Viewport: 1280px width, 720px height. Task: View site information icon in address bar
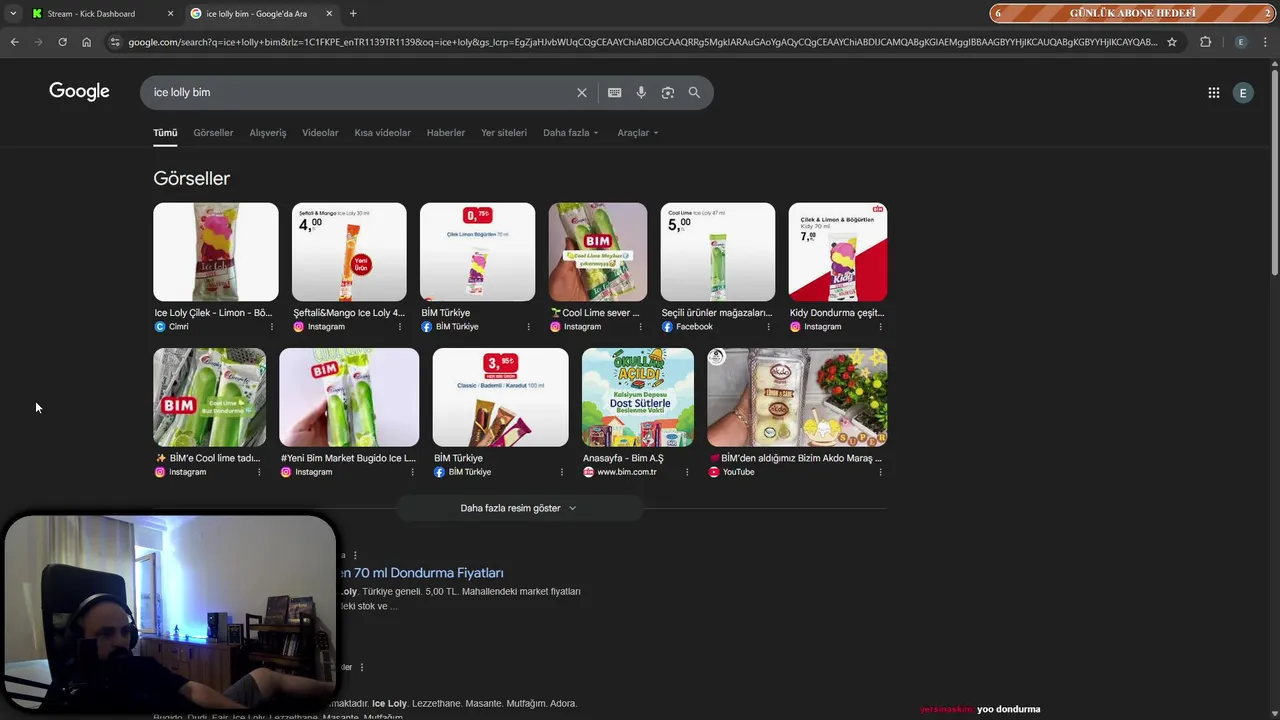coord(115,42)
